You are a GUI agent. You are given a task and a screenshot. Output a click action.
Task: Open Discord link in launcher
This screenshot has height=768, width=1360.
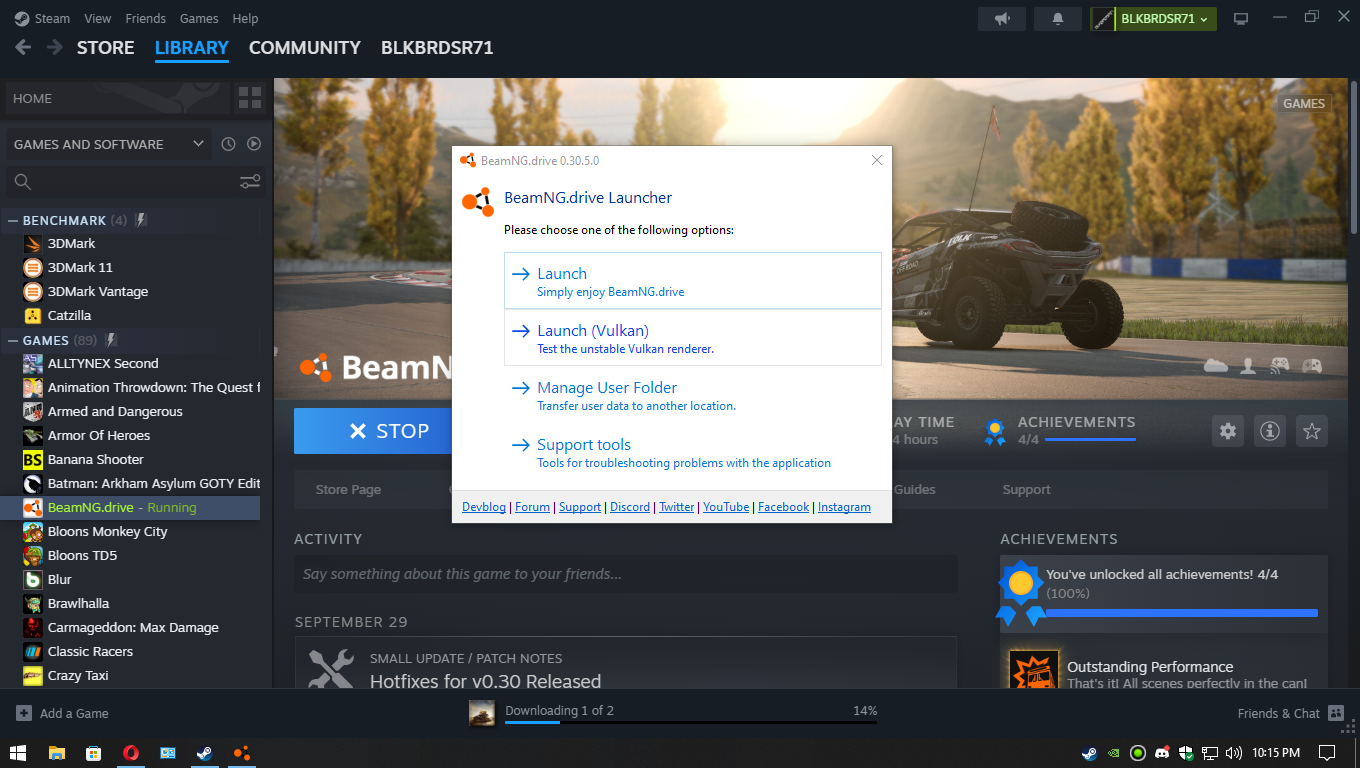[x=630, y=507]
